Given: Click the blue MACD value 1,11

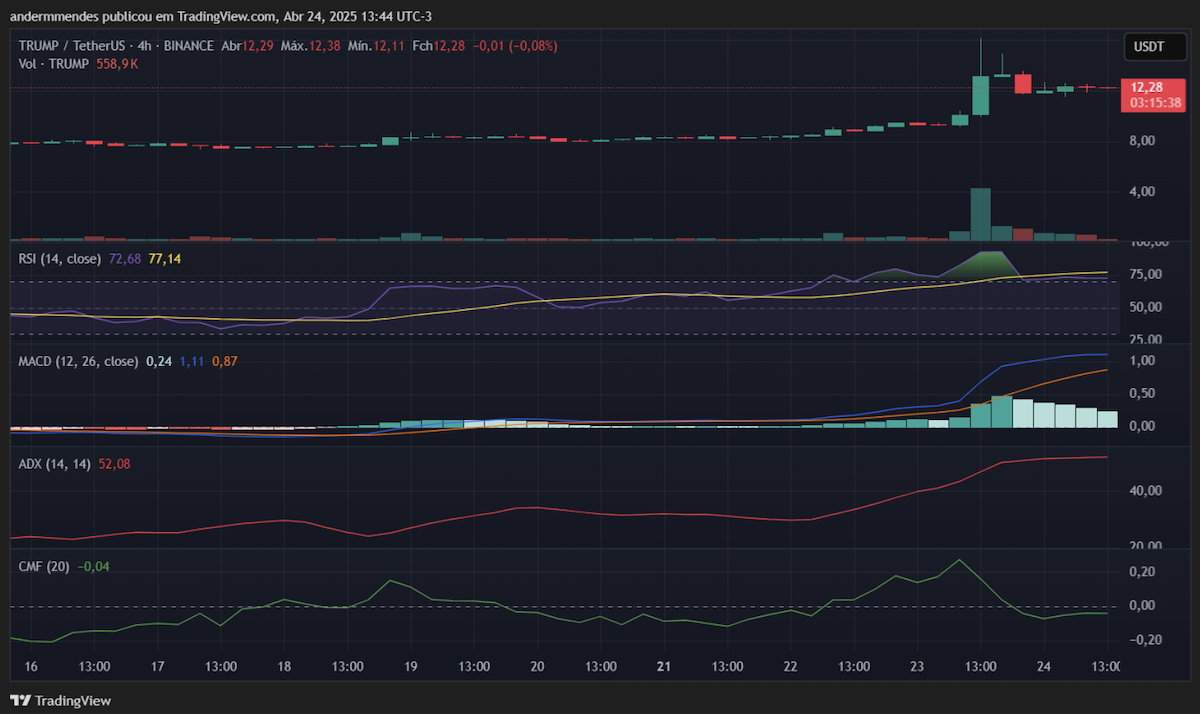Looking at the screenshot, I should pyautogui.click(x=192, y=361).
